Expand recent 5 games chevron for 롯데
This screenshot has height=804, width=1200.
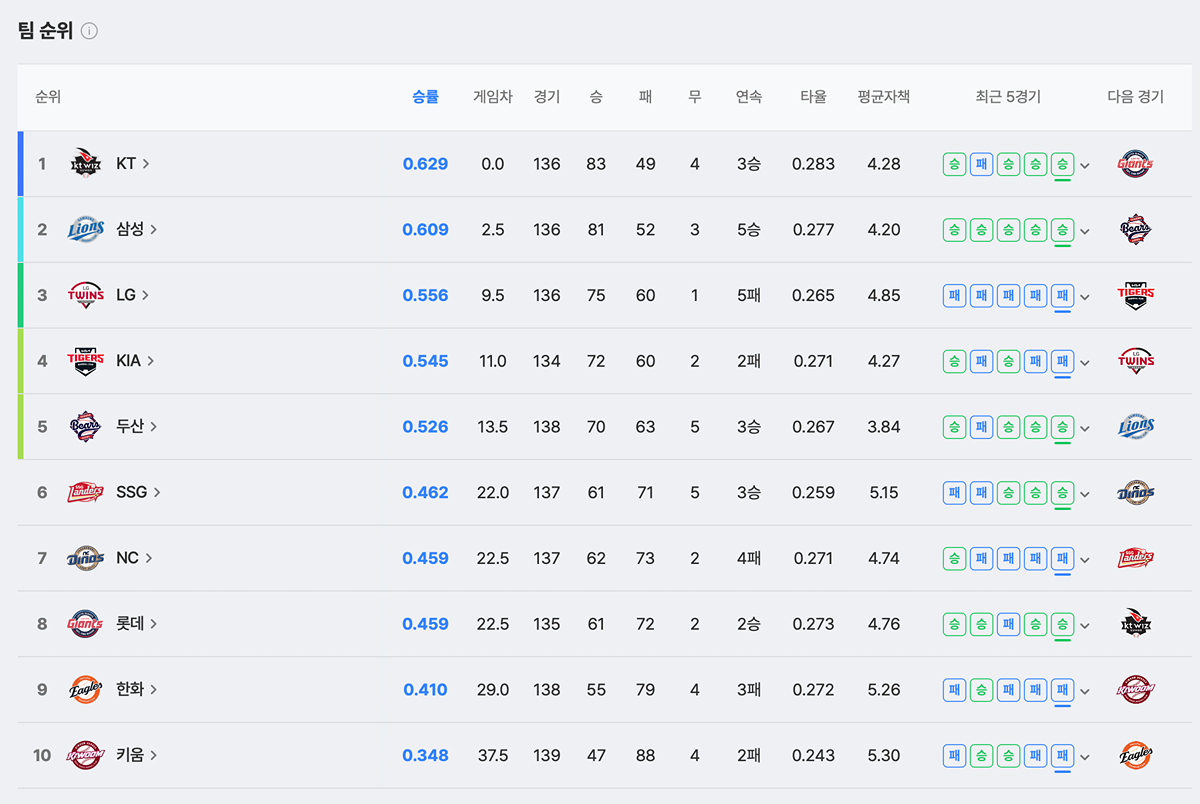tap(1085, 626)
